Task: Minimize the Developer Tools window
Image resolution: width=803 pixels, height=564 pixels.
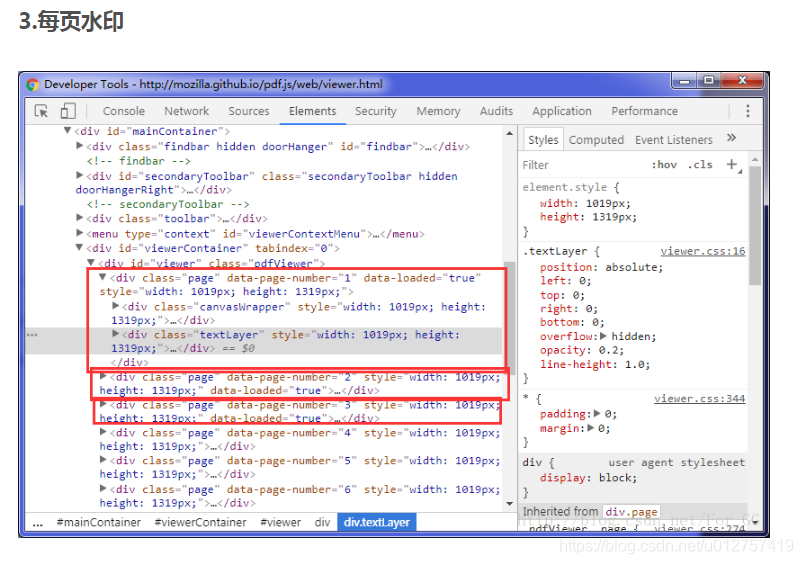Action: (684, 81)
